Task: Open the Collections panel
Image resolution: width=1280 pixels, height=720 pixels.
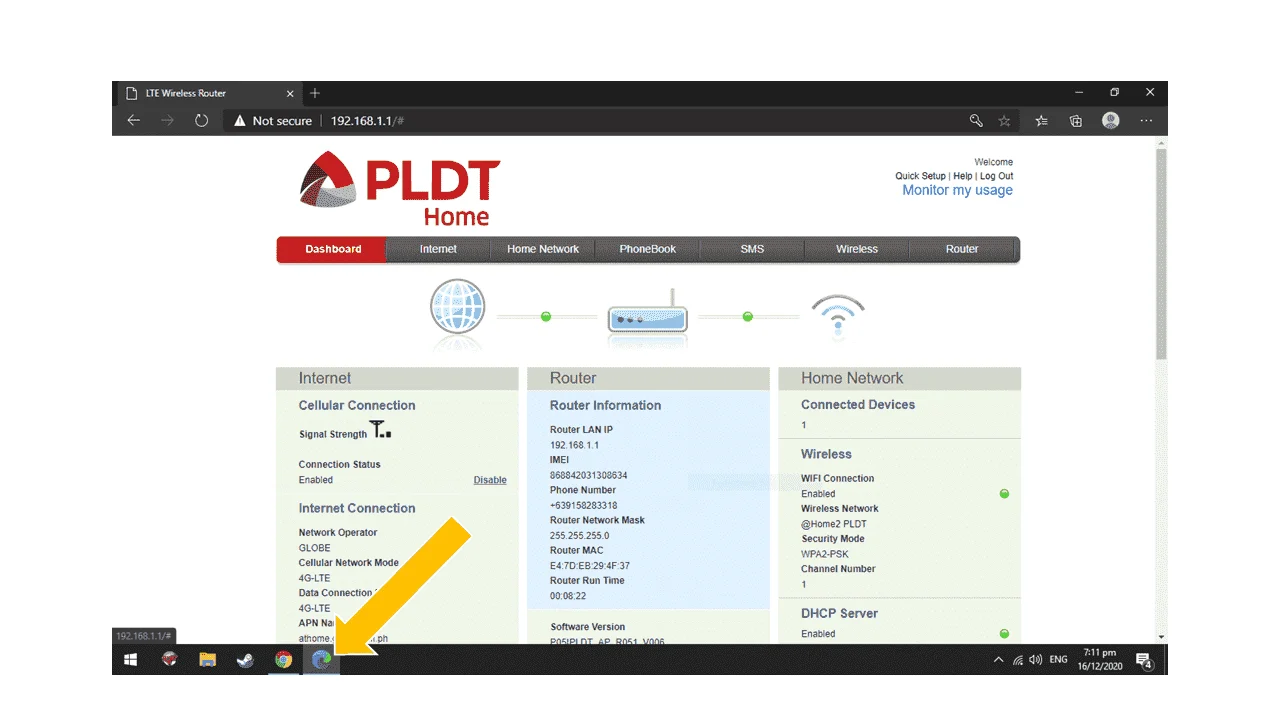Action: [1076, 121]
